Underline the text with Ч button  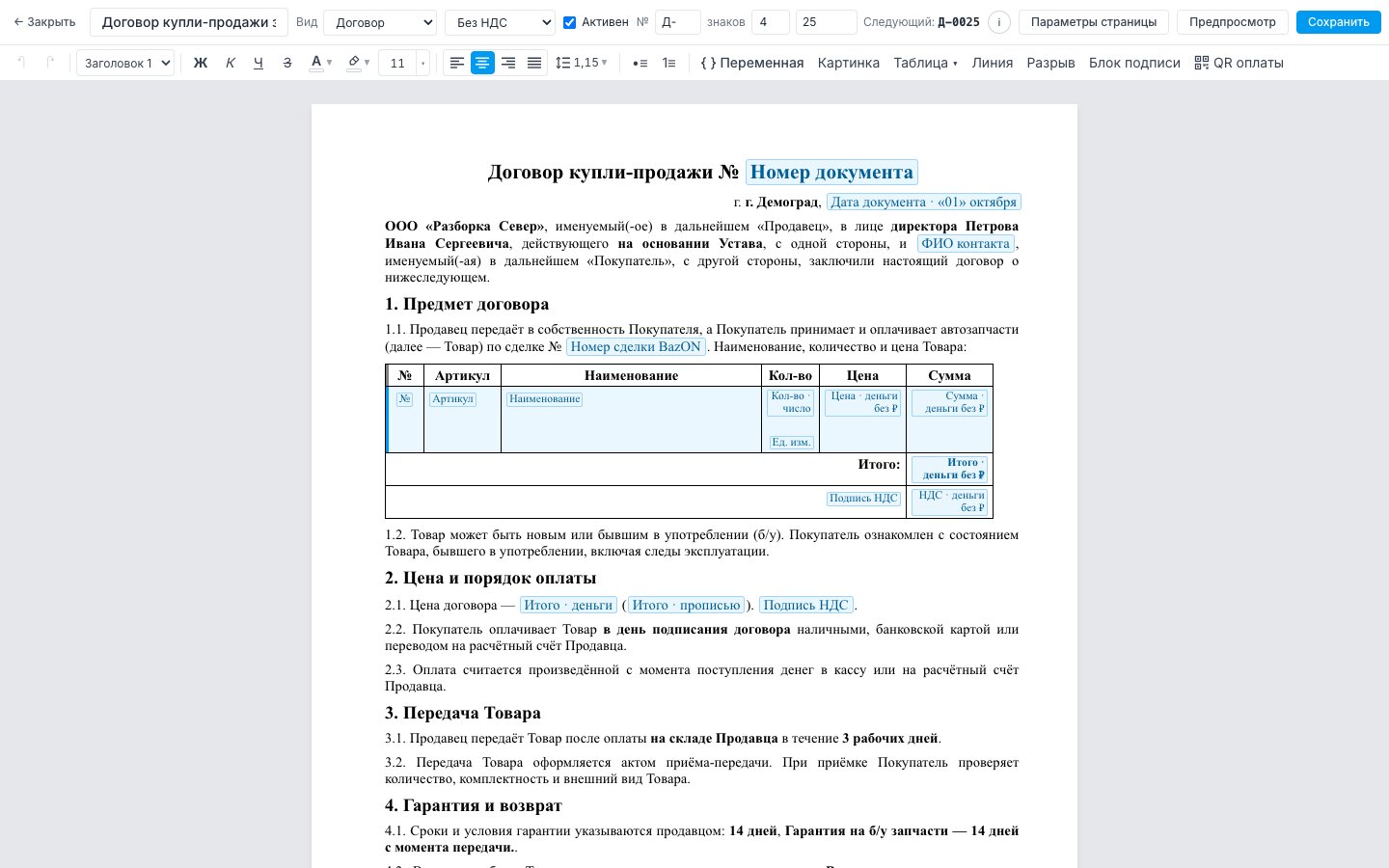point(258,63)
